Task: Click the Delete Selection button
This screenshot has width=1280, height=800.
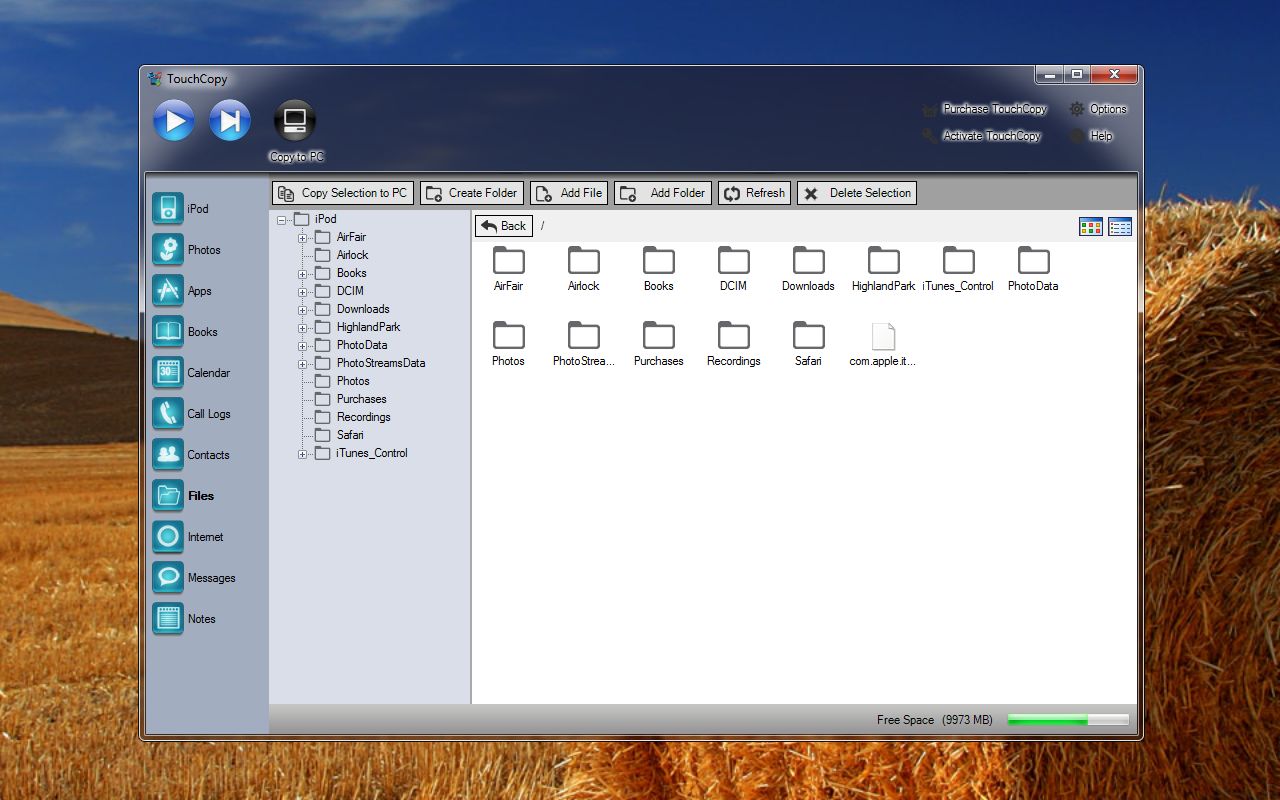Action: coord(857,193)
